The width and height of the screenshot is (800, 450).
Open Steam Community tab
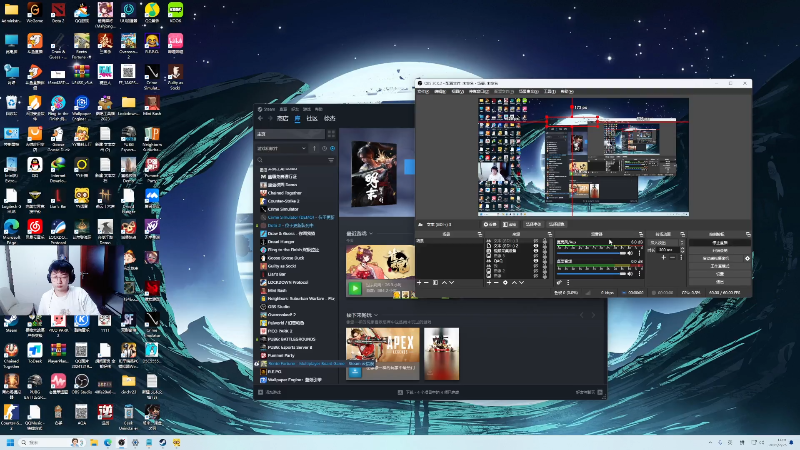312,118
